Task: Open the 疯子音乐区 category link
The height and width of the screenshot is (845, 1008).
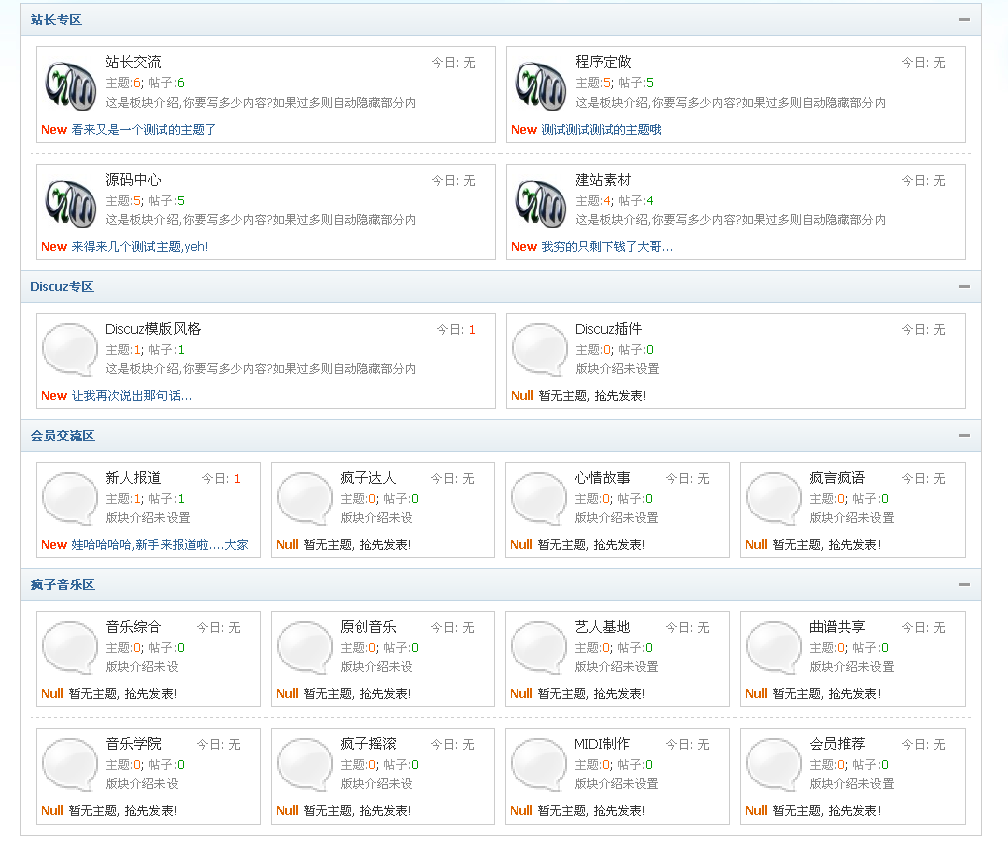Action: (62, 585)
